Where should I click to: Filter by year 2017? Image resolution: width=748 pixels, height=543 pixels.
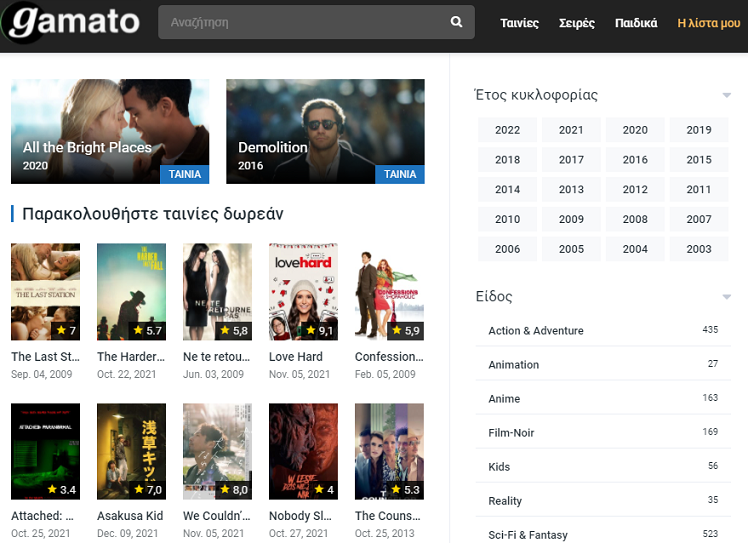571,159
